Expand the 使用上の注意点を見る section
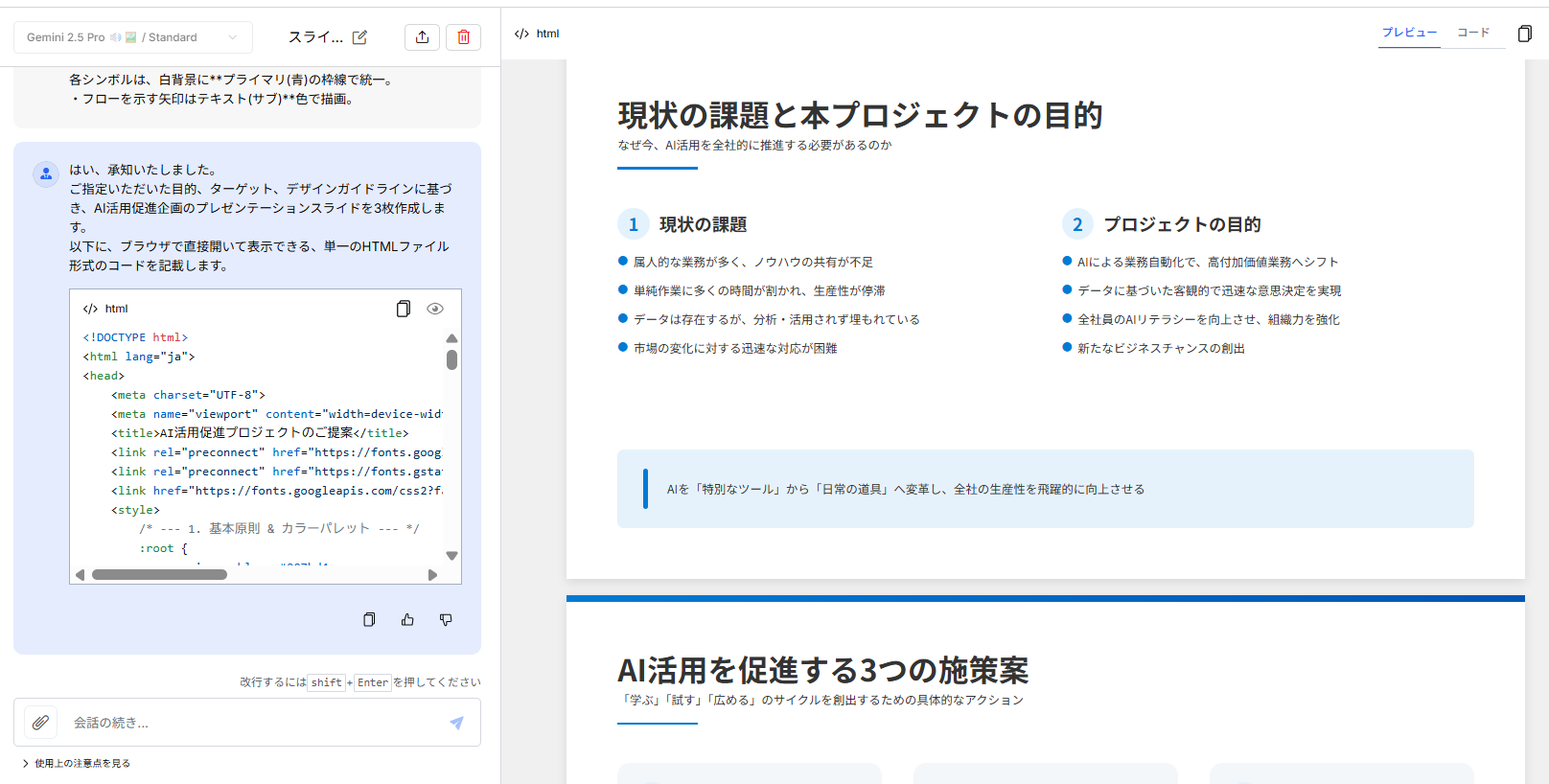 pyautogui.click(x=77, y=764)
